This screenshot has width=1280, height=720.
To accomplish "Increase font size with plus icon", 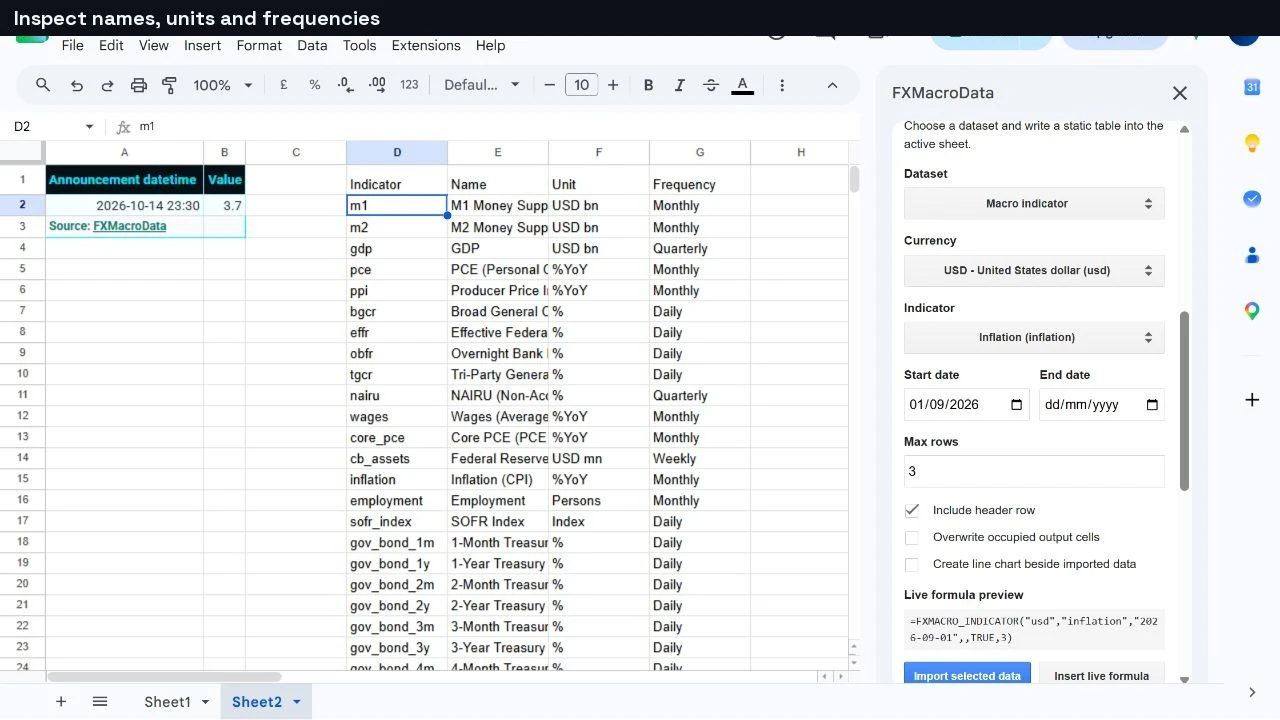I will coord(613,85).
